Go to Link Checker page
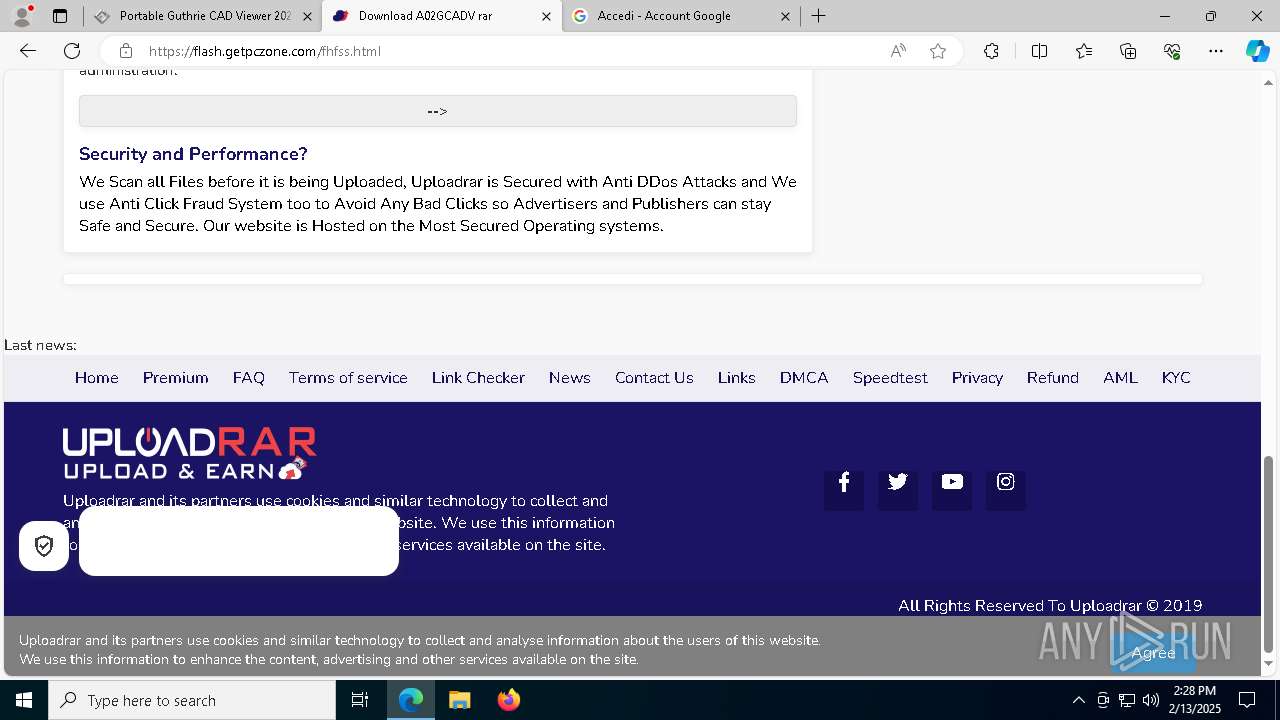1280x720 pixels. tap(478, 378)
